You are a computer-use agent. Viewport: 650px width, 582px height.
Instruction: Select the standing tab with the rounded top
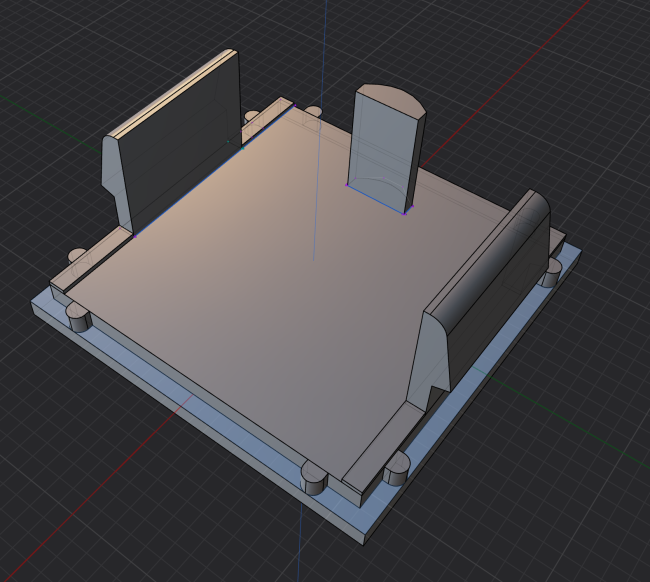point(383,149)
